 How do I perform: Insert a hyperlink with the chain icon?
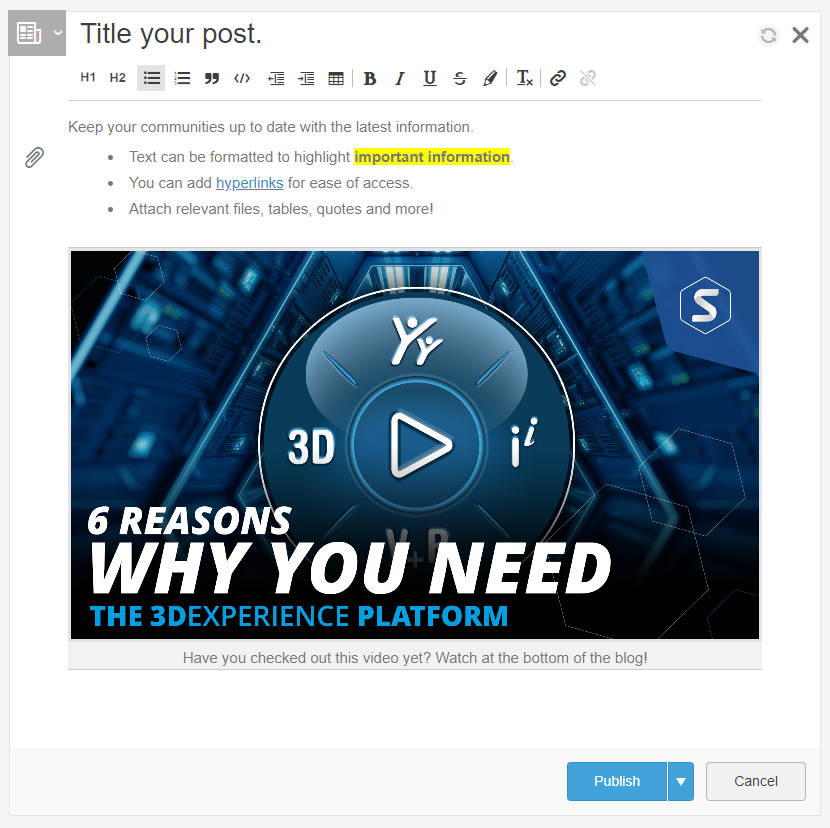point(557,77)
